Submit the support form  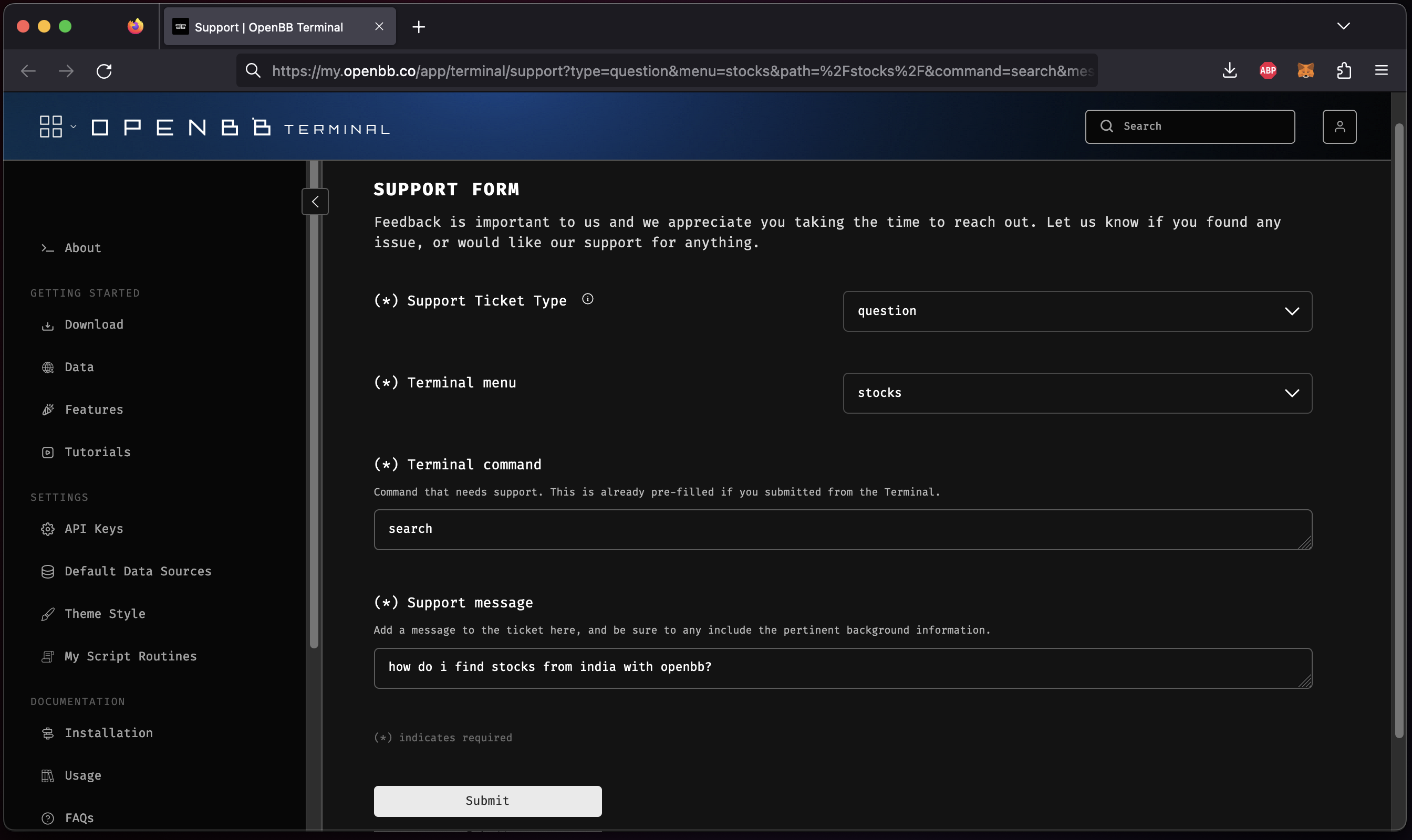click(487, 801)
